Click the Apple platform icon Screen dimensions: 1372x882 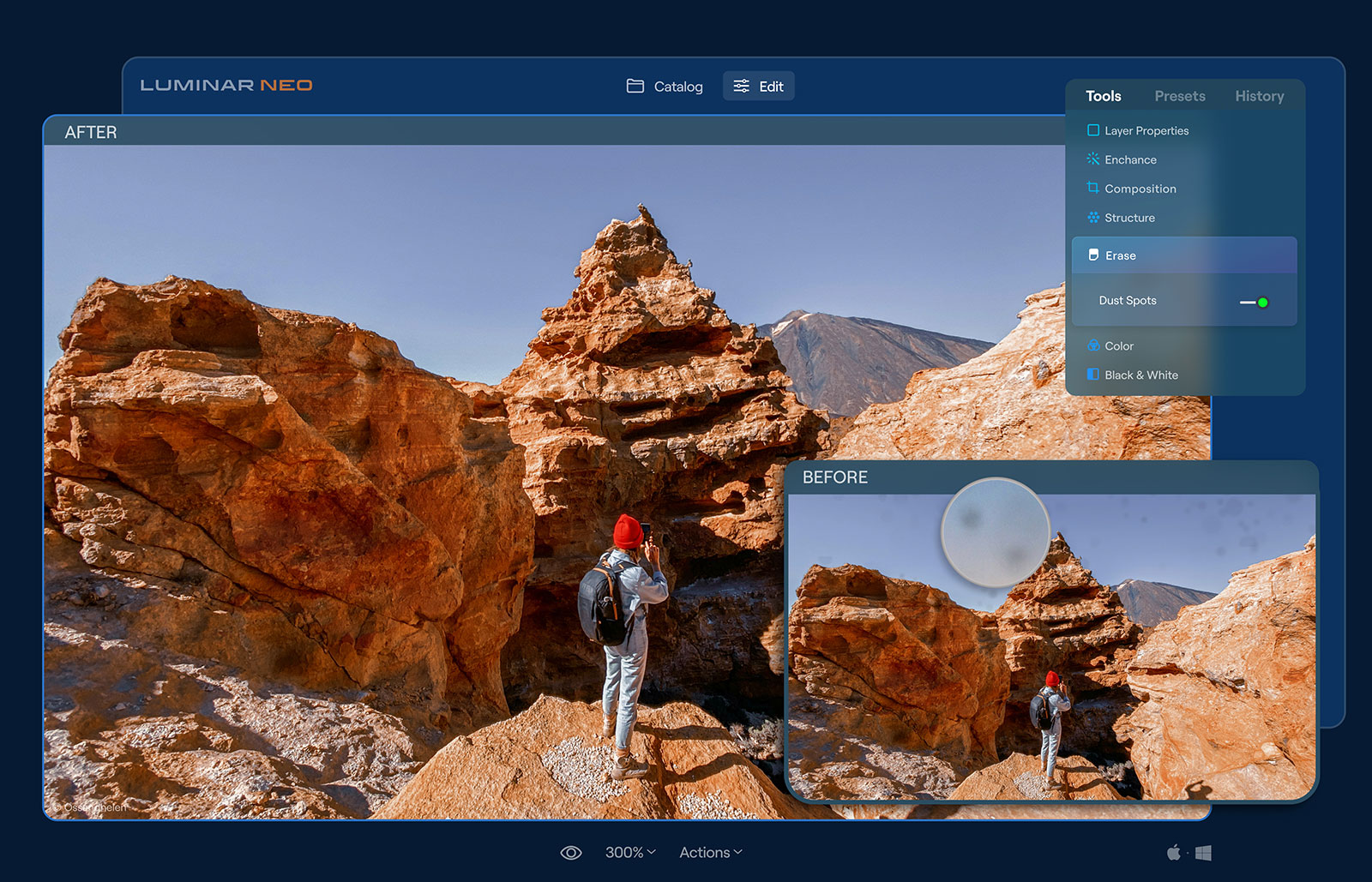tap(1173, 852)
